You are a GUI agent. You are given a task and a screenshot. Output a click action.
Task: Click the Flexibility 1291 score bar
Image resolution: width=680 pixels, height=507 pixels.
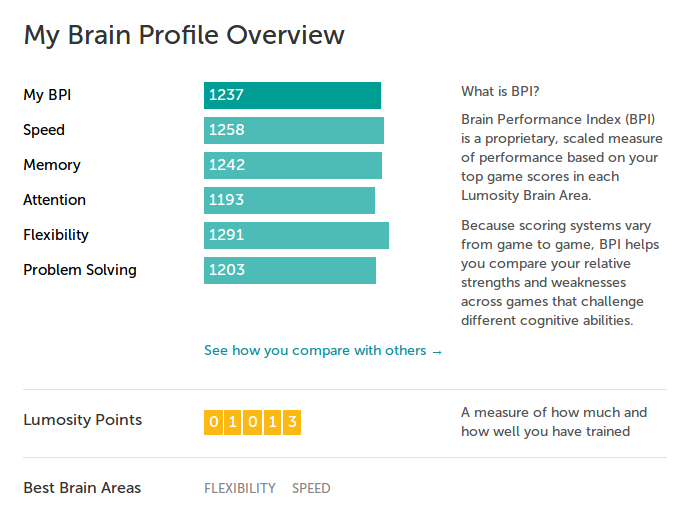tap(297, 236)
